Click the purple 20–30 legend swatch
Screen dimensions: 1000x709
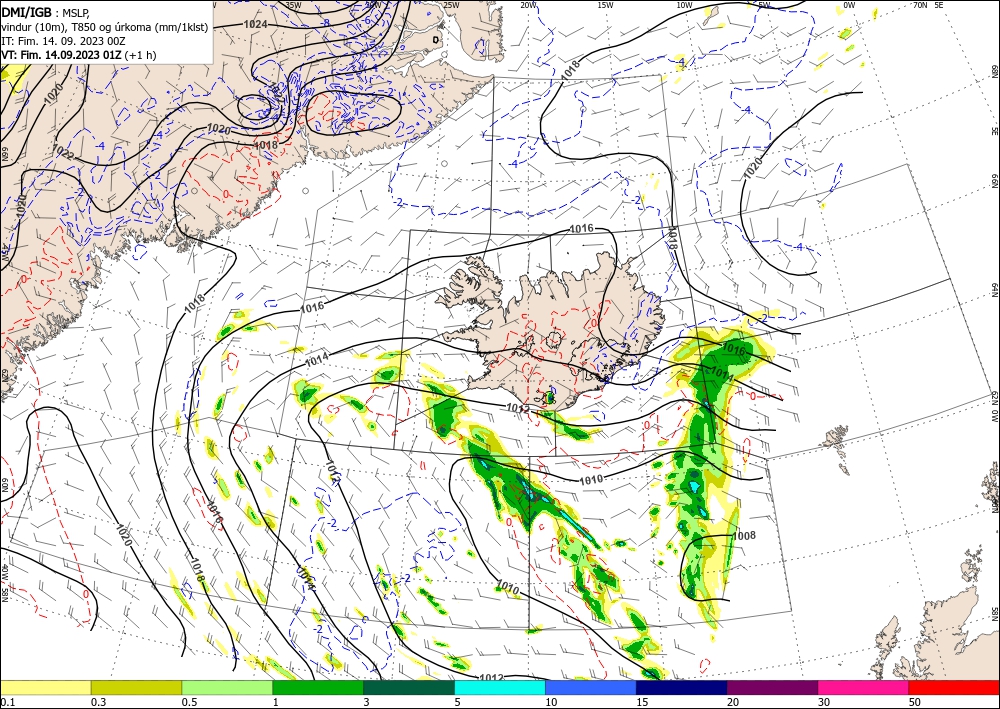pyautogui.click(x=772, y=687)
